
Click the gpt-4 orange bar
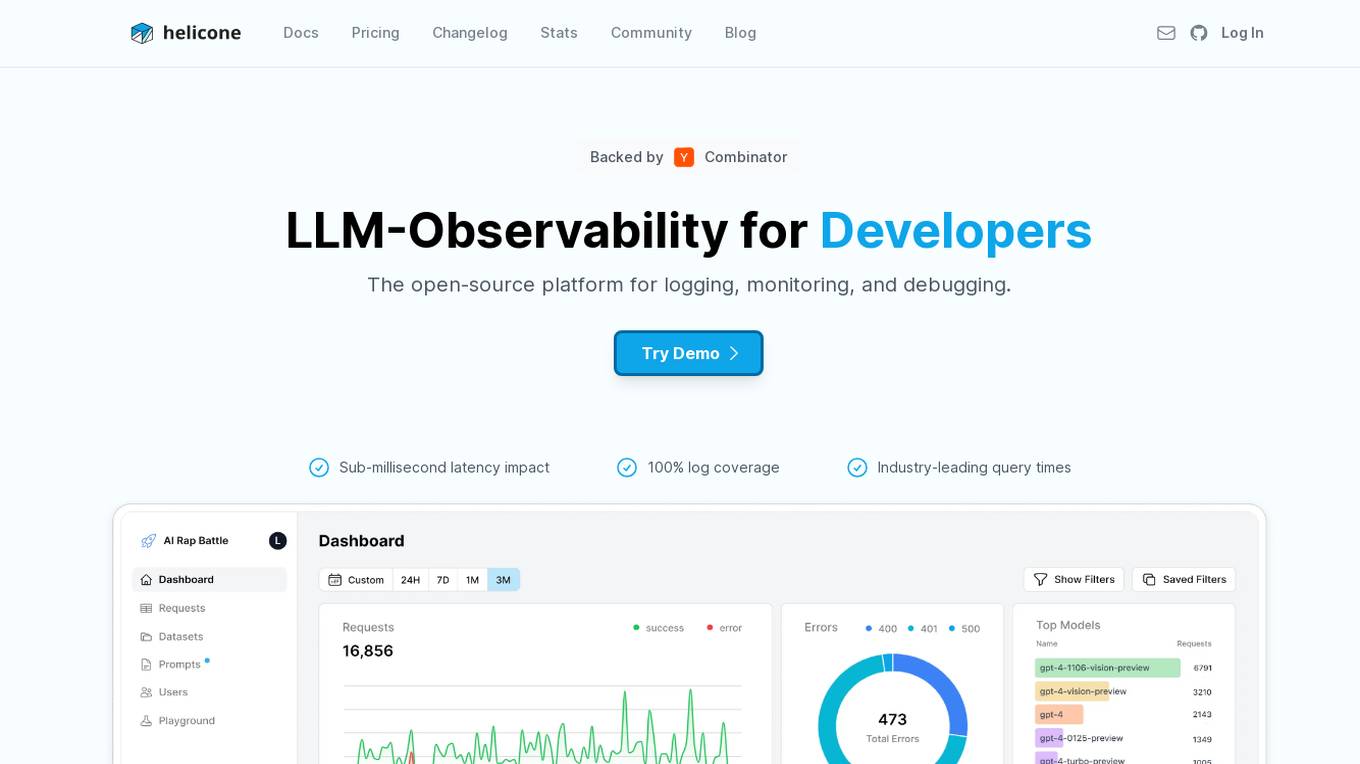pyautogui.click(x=1059, y=715)
